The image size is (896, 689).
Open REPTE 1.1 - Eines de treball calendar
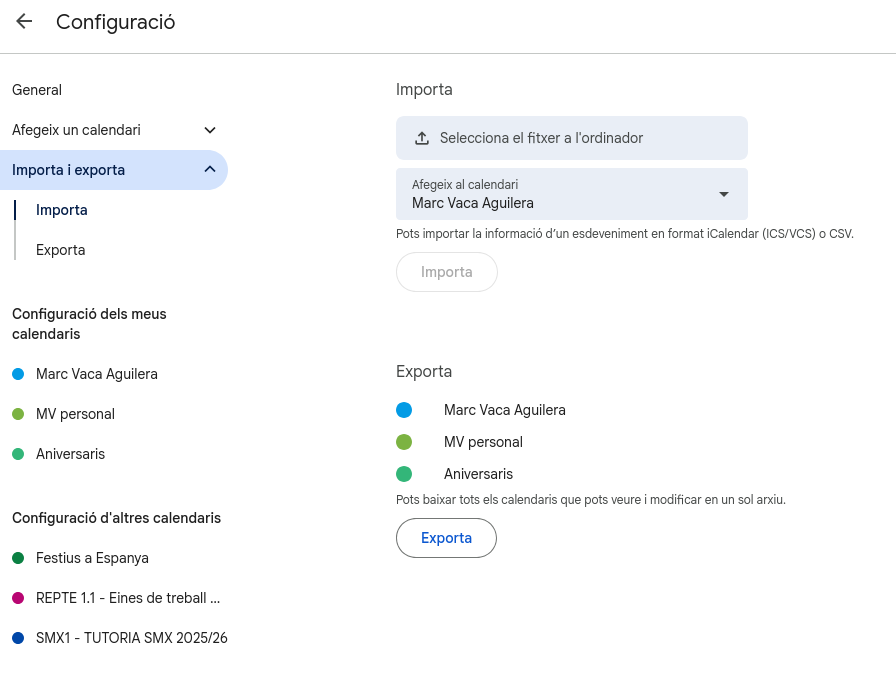coord(127,598)
